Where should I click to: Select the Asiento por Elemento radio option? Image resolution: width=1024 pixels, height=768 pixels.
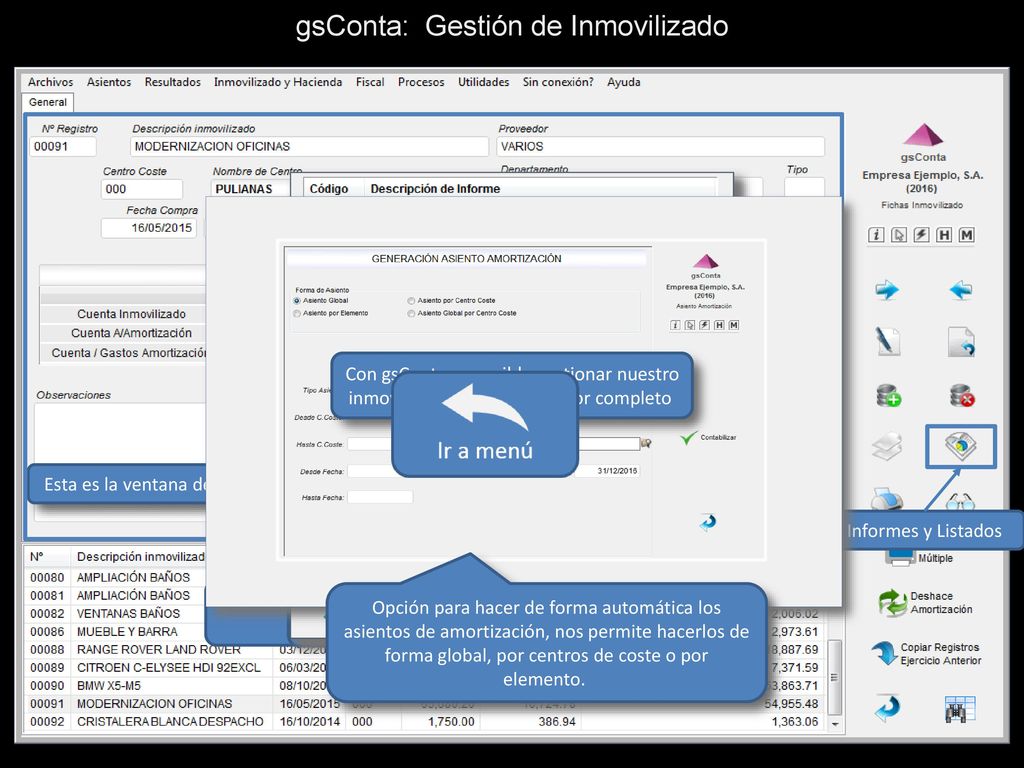(x=297, y=313)
